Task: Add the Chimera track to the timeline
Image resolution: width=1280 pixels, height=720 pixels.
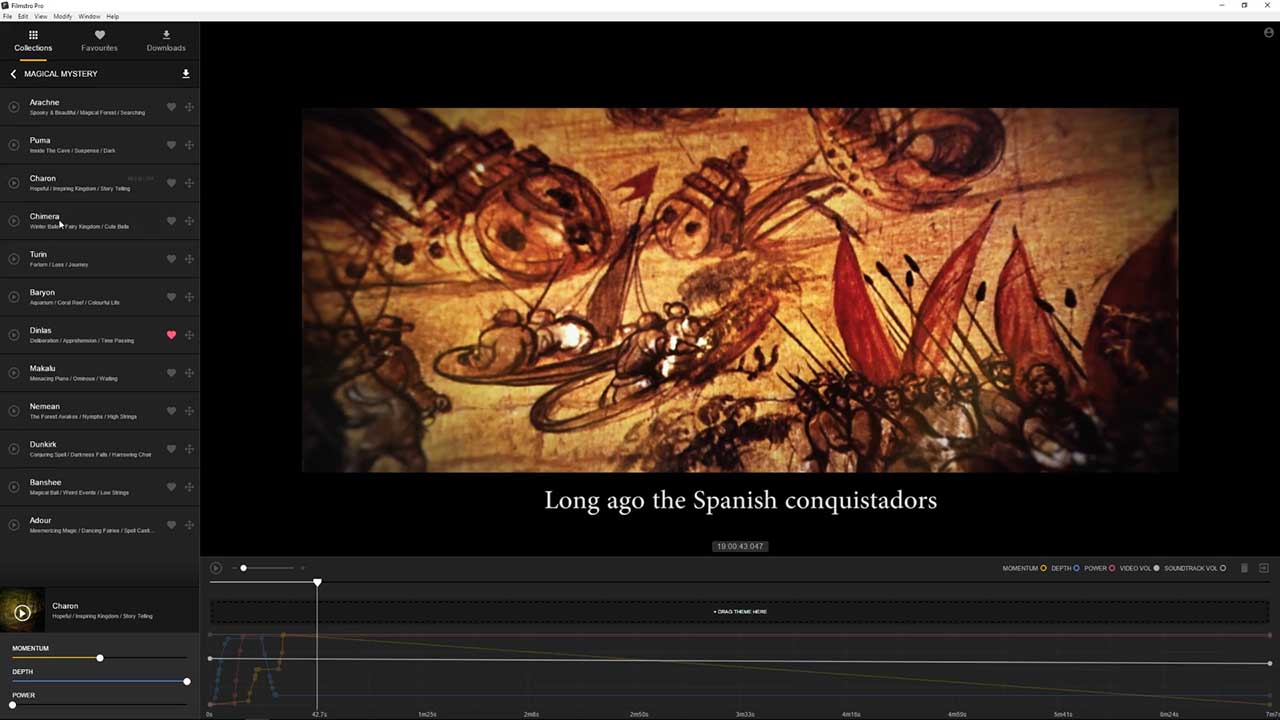Action: click(x=189, y=220)
